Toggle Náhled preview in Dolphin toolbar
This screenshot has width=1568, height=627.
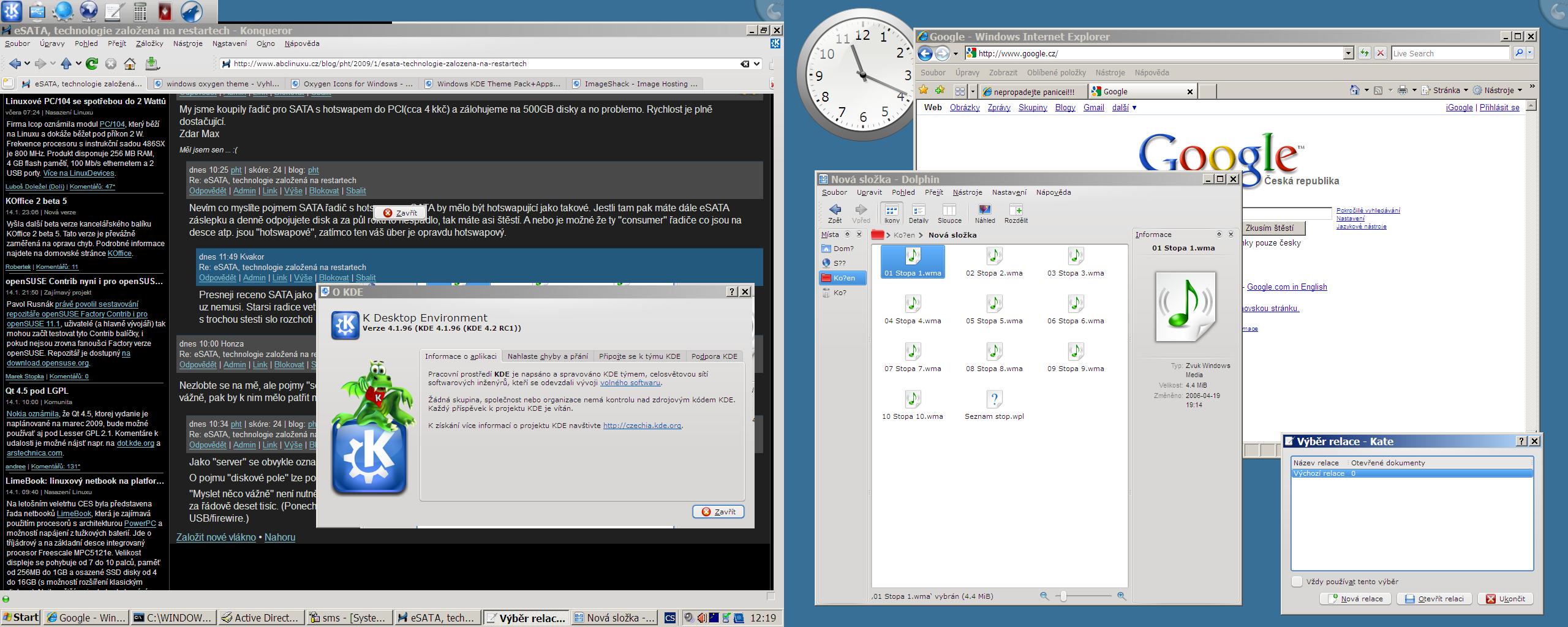[x=985, y=213]
